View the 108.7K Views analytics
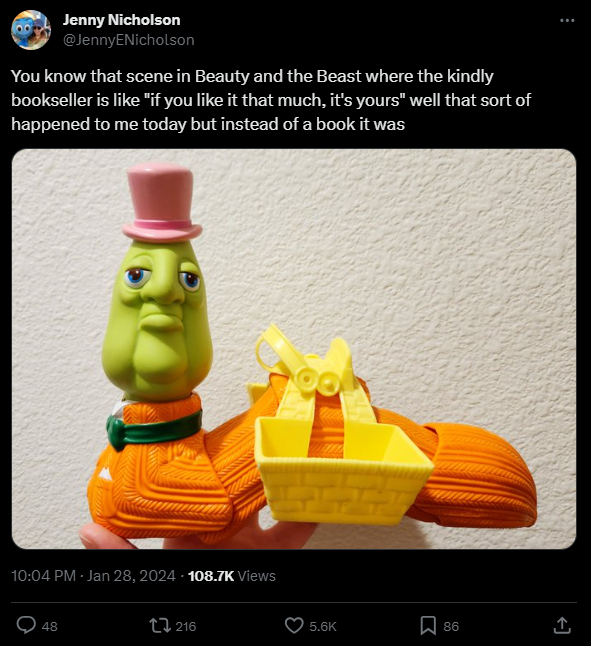This screenshot has width=591, height=646. point(231,576)
